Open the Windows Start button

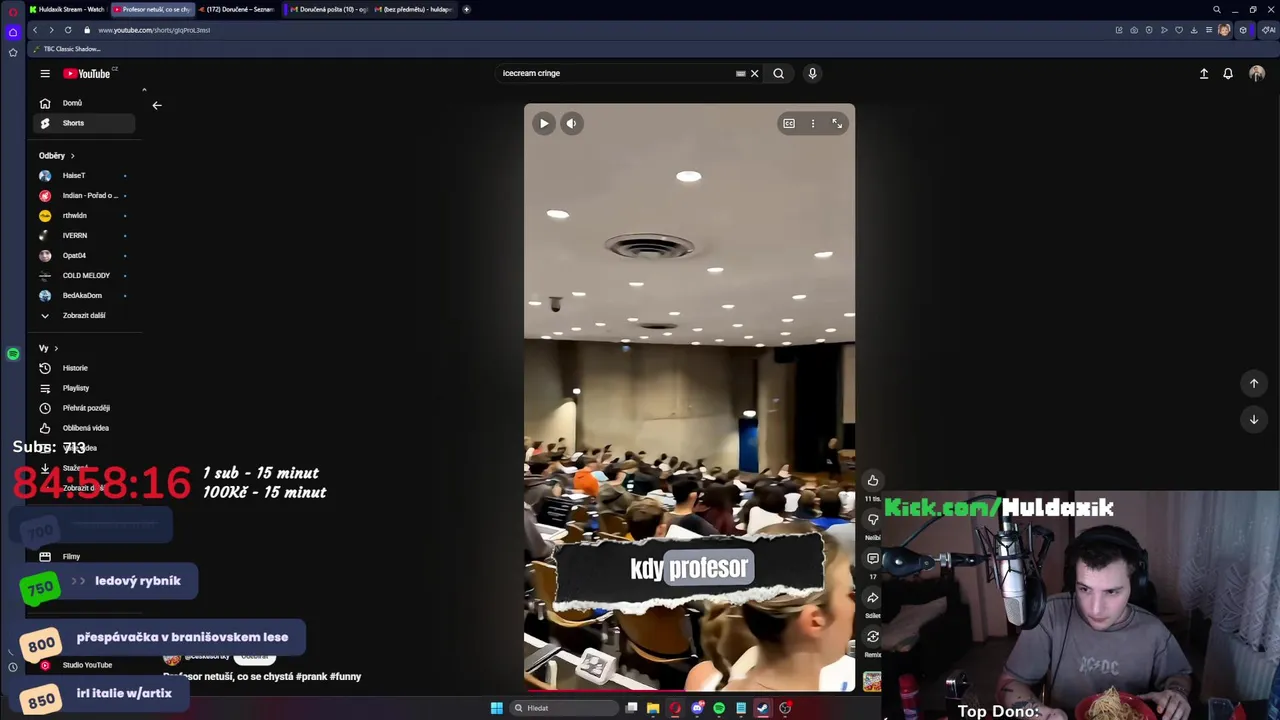pyautogui.click(x=497, y=708)
